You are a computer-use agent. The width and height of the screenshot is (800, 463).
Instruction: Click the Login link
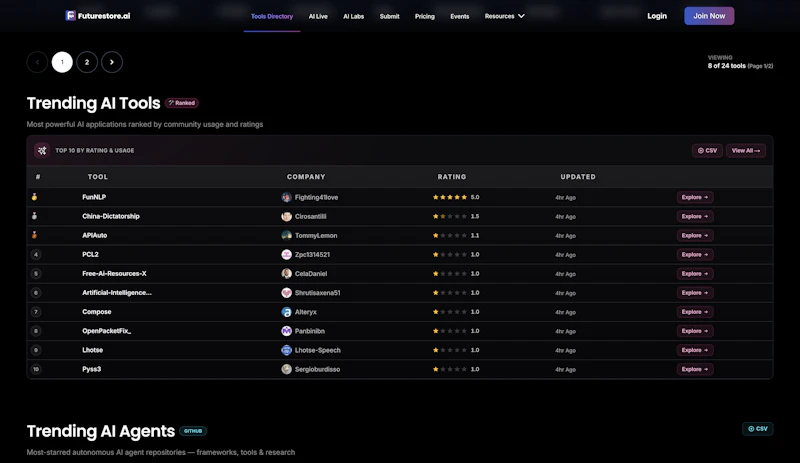pos(657,16)
